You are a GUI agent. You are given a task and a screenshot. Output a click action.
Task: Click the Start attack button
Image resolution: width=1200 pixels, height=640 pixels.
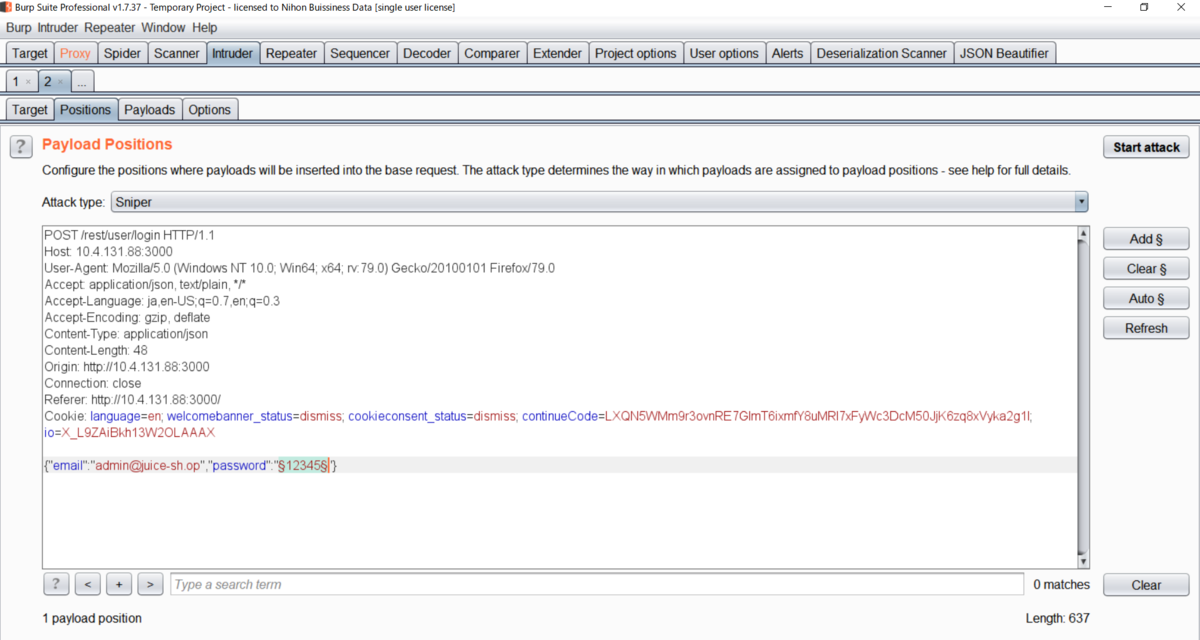[x=1147, y=147]
